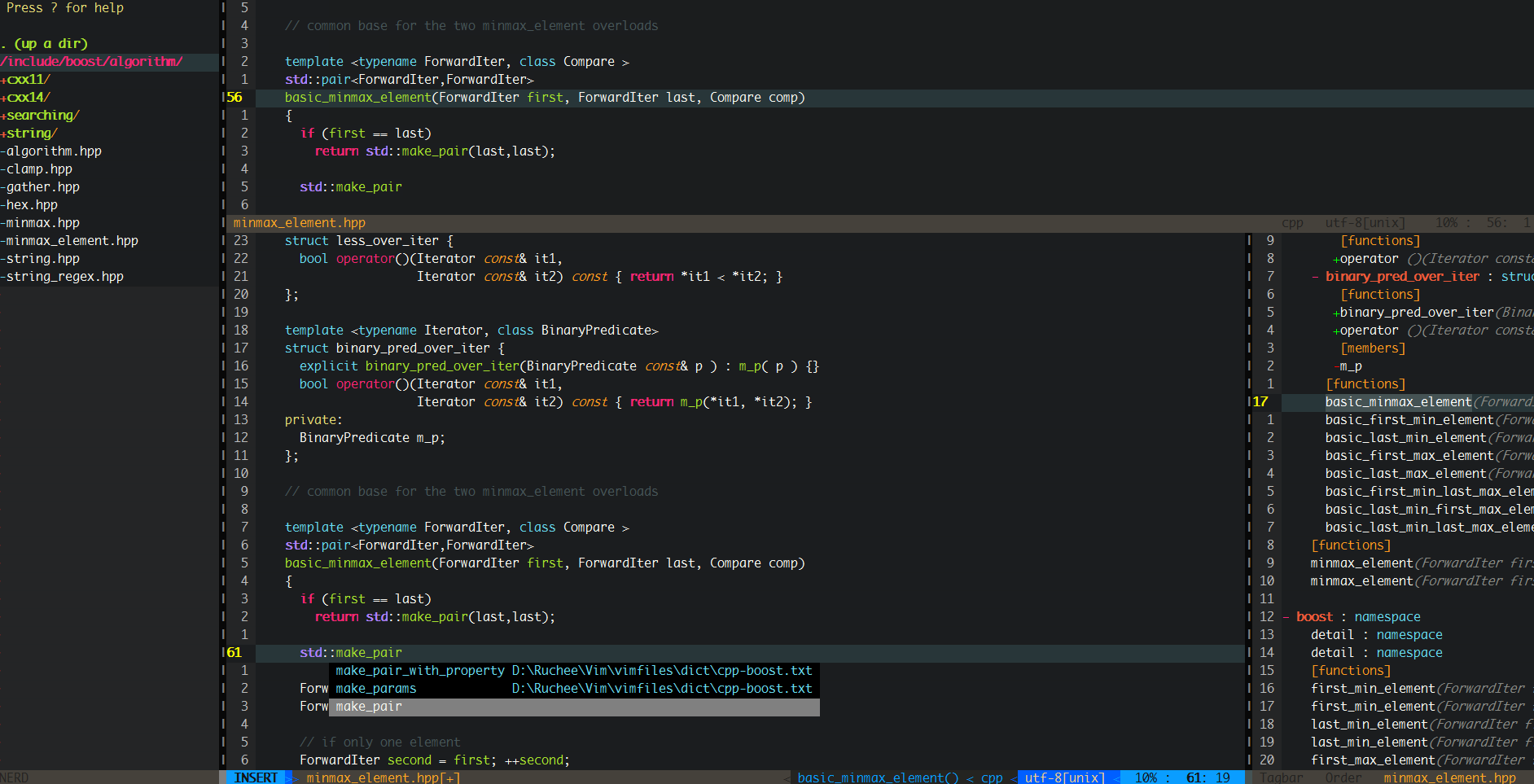
Task: Go up a directory in NERDTree
Action: tap(49, 44)
